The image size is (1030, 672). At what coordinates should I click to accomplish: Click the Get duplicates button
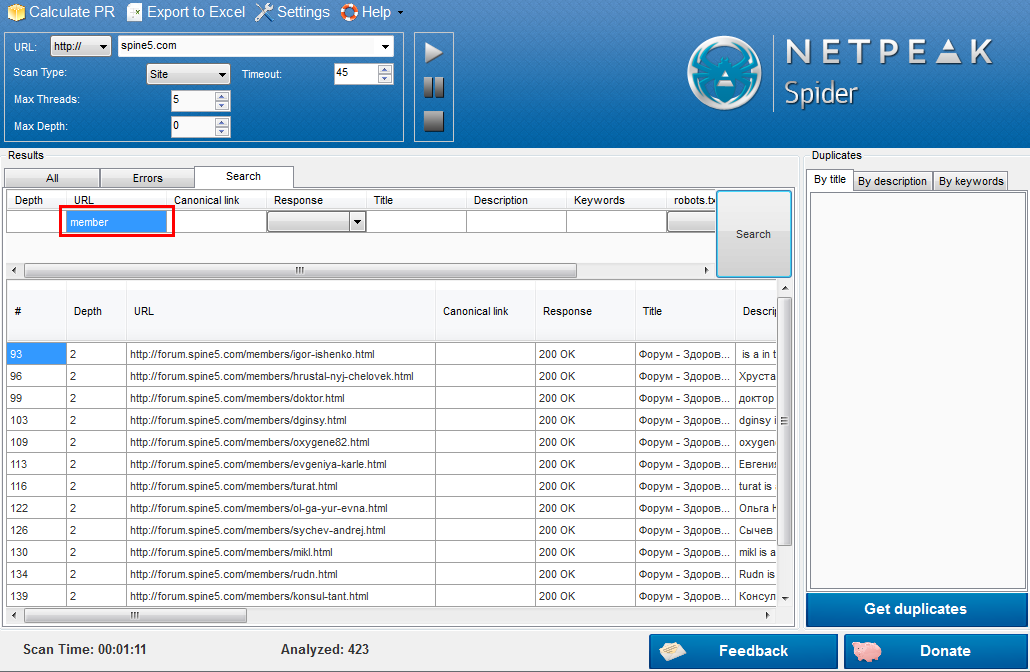[916, 609]
